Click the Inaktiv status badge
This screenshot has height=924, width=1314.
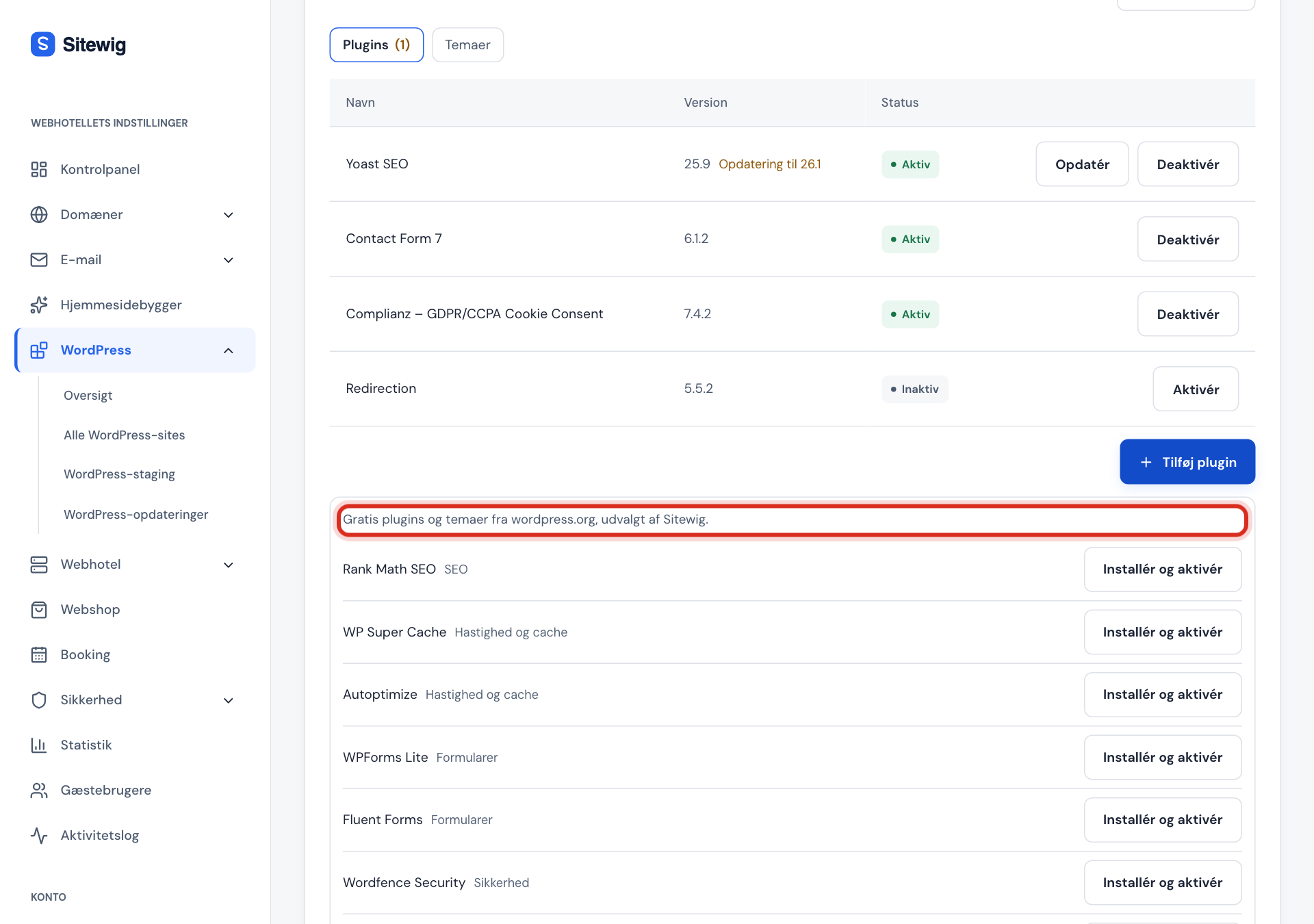[914, 389]
